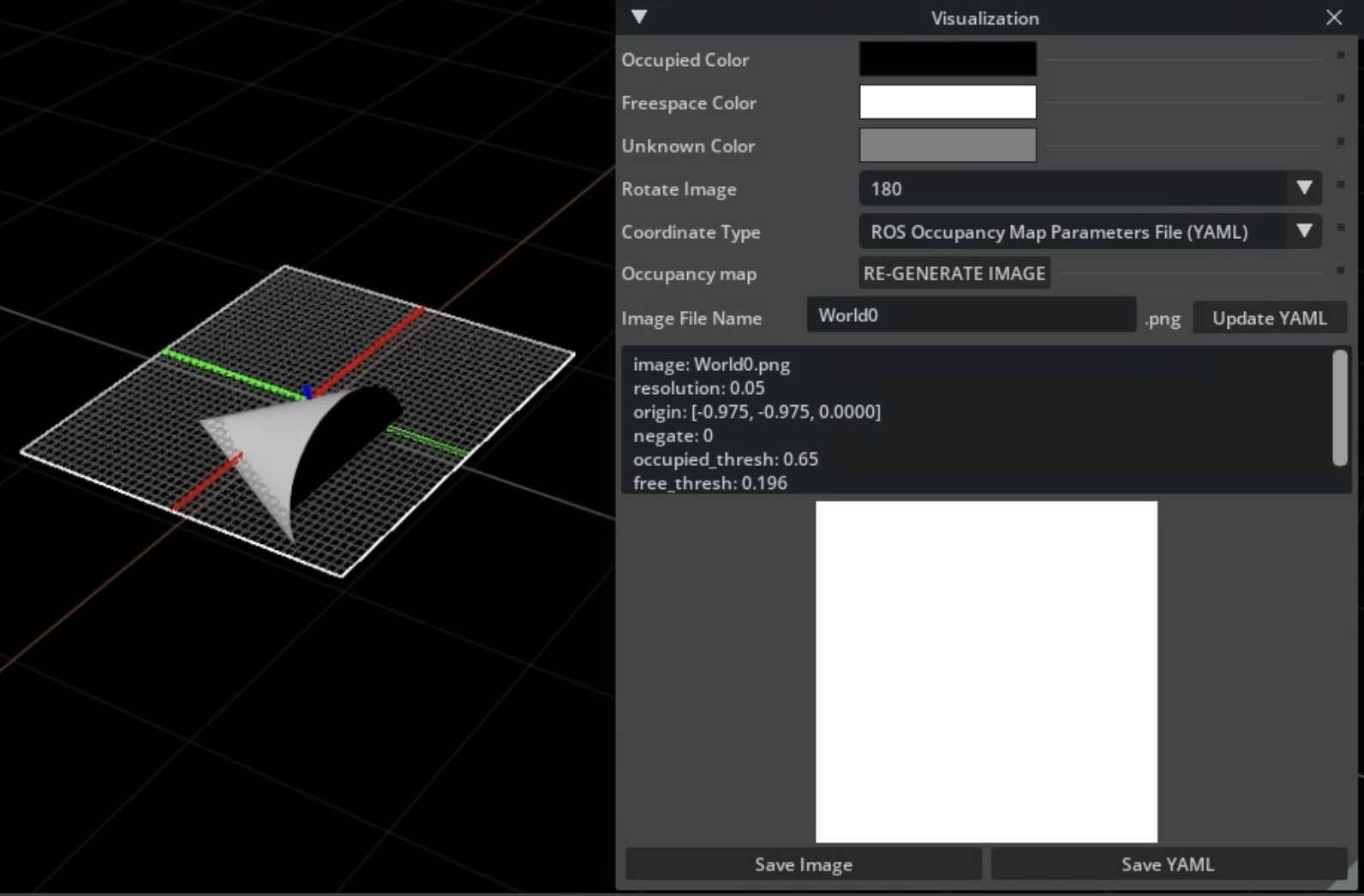
Task: Click the Coordinate Type dropdown arrow
Action: 1304,230
